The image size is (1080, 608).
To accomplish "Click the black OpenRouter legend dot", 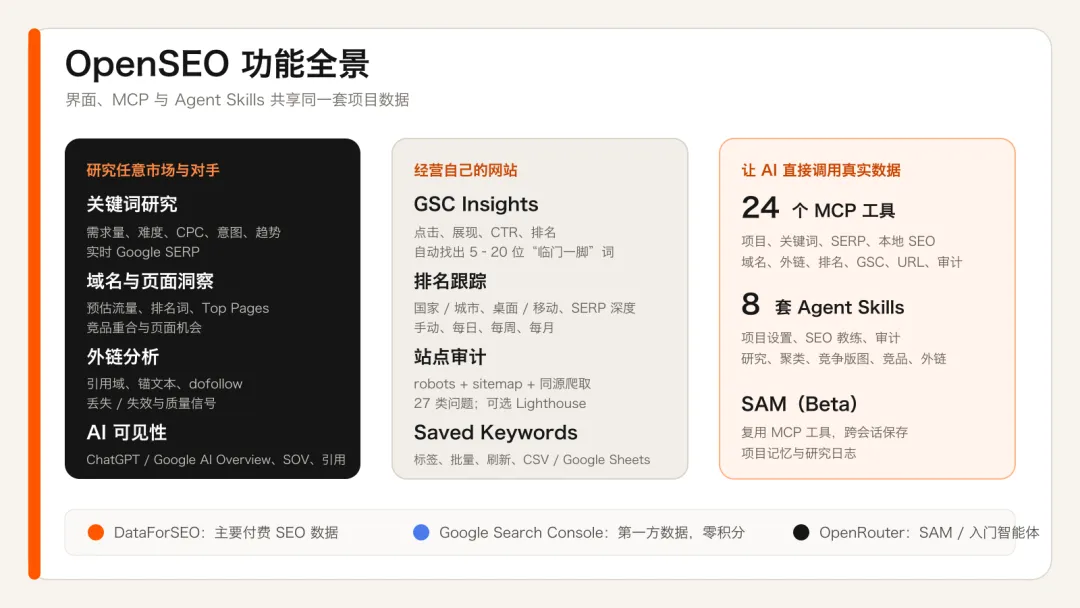I will tap(801, 532).
